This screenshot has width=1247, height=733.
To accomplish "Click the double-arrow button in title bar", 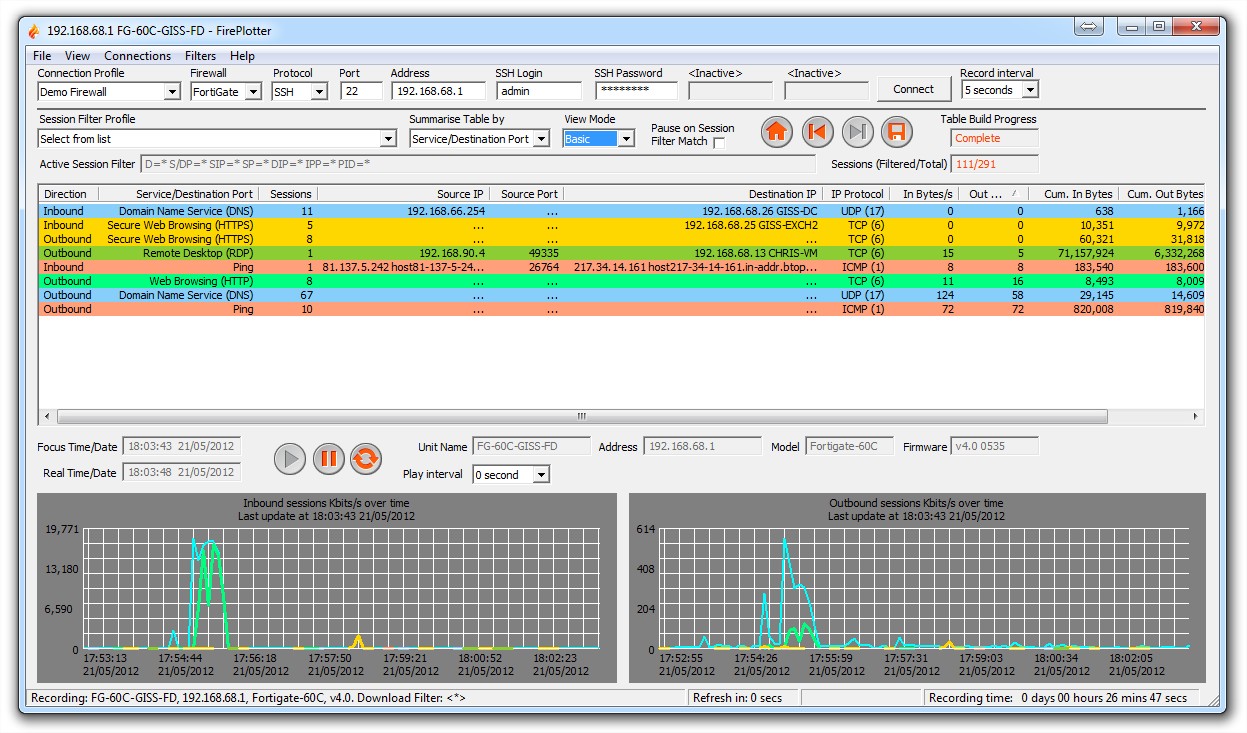I will click(1090, 26).
